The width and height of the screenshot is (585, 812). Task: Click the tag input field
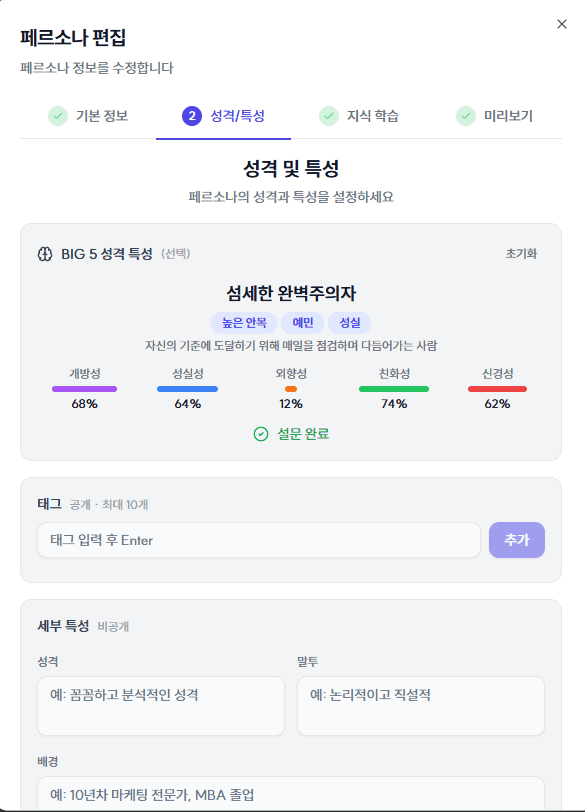pyautogui.click(x=258, y=539)
